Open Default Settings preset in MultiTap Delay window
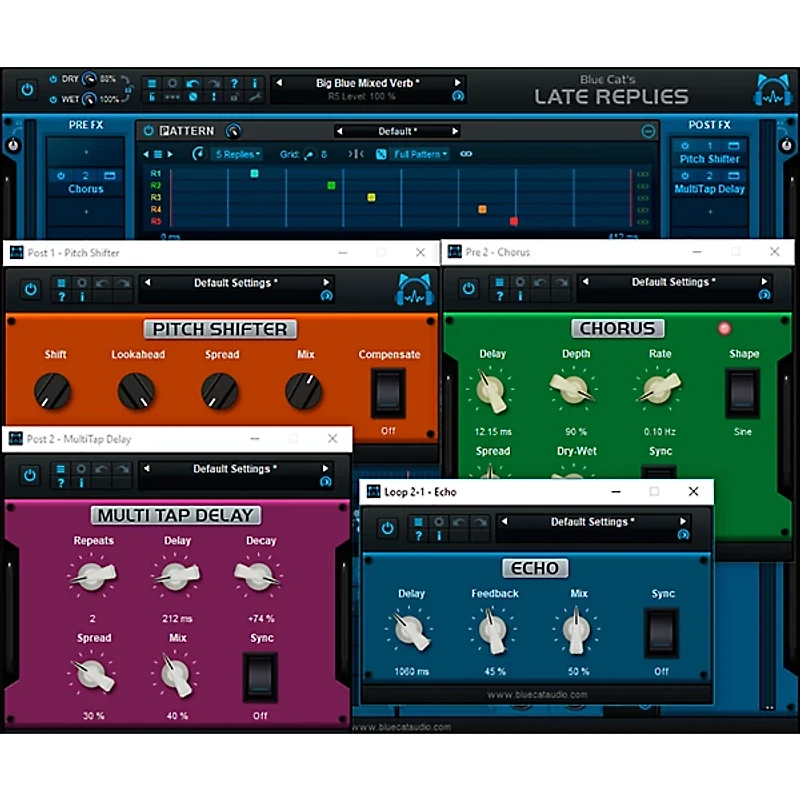 [x=235, y=469]
